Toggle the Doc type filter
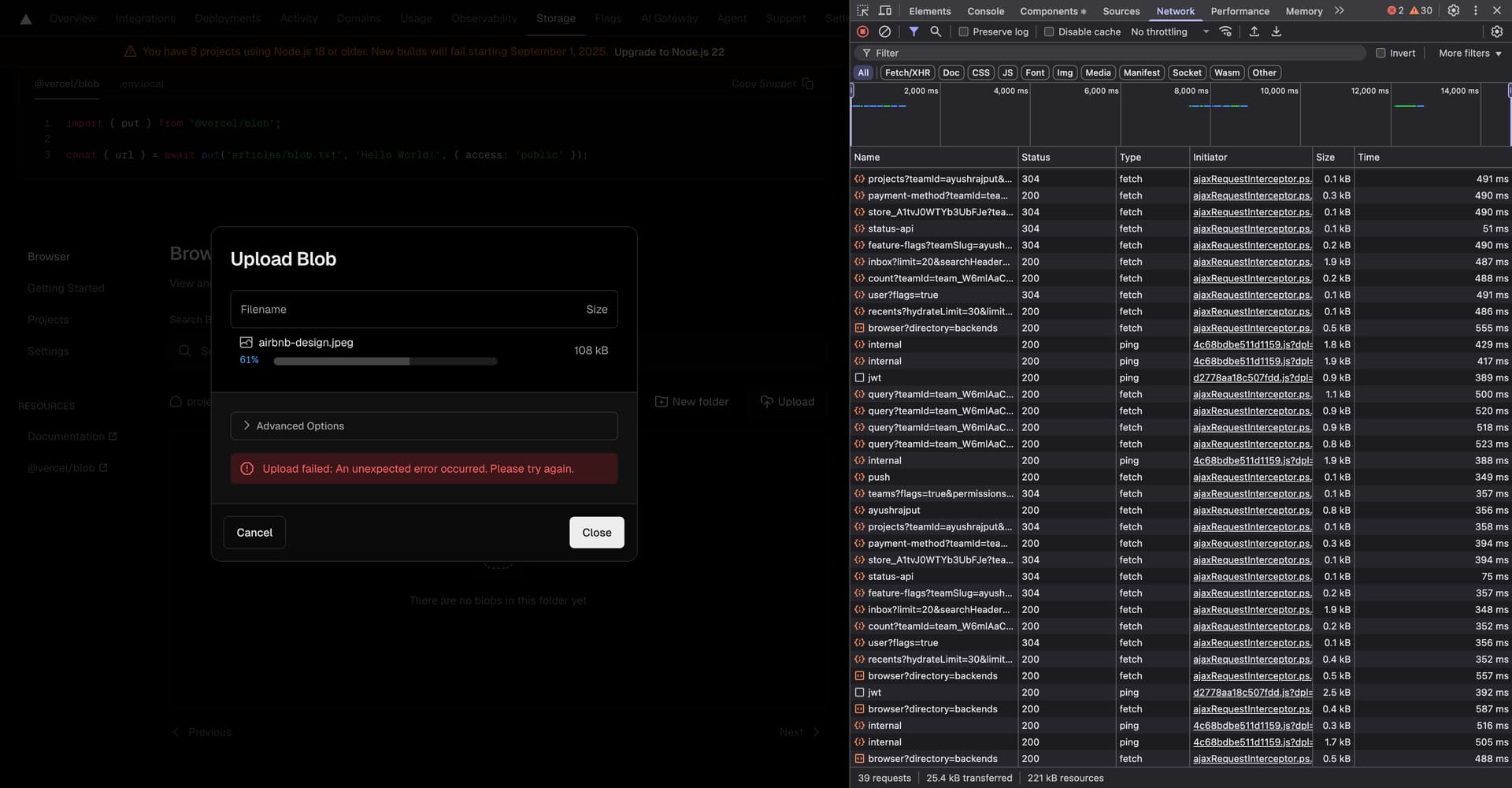The width and height of the screenshot is (1512, 788). click(x=951, y=72)
